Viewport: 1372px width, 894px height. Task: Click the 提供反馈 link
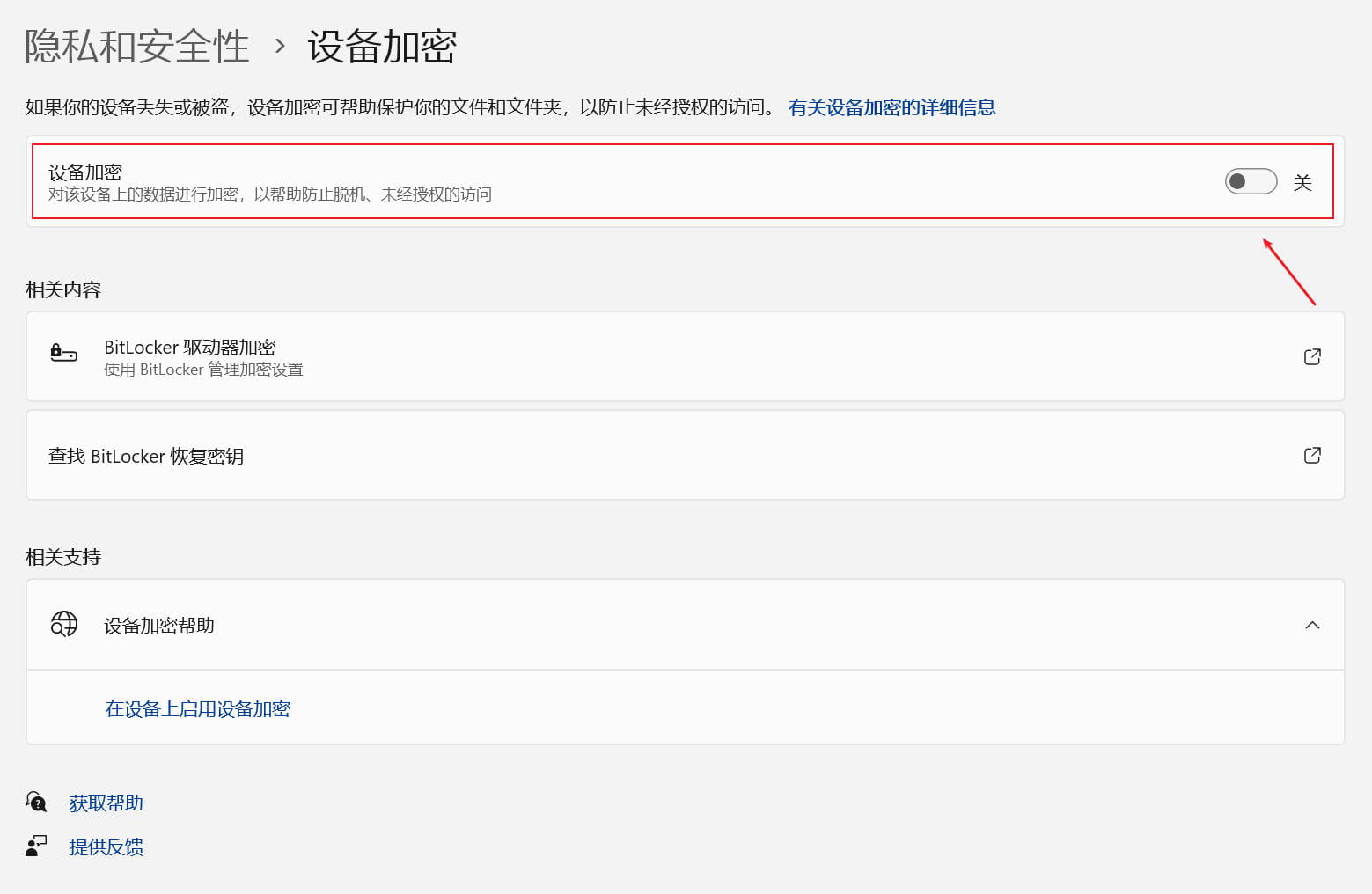click(x=106, y=846)
